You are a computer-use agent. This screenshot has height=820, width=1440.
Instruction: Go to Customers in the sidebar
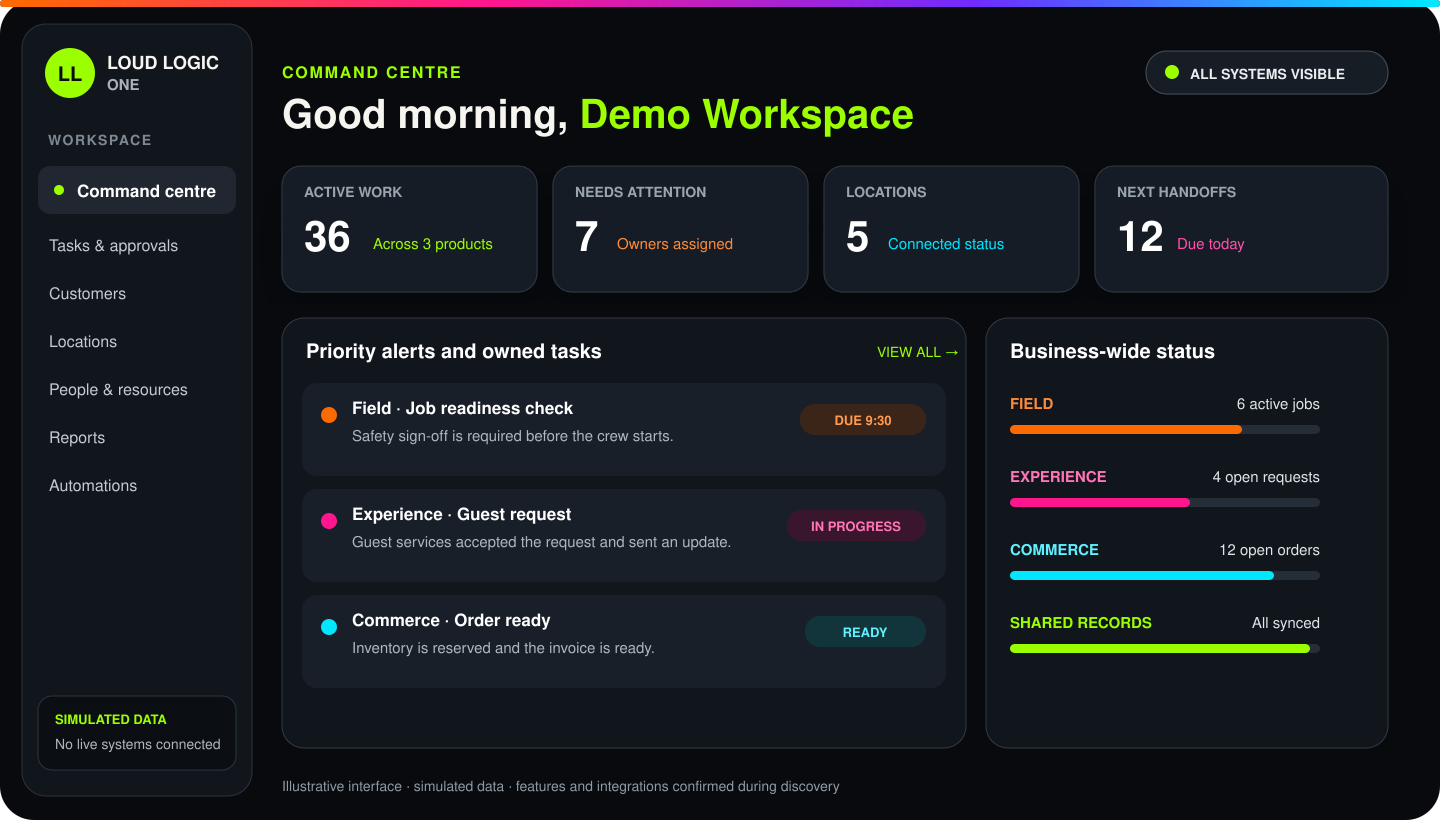point(88,294)
